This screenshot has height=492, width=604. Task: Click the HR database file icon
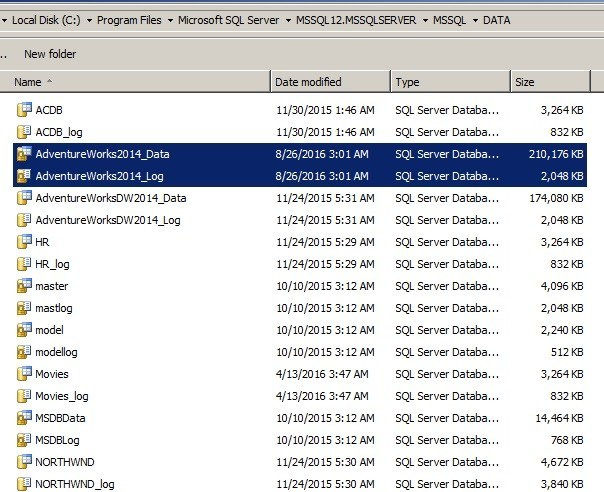click(x=24, y=242)
